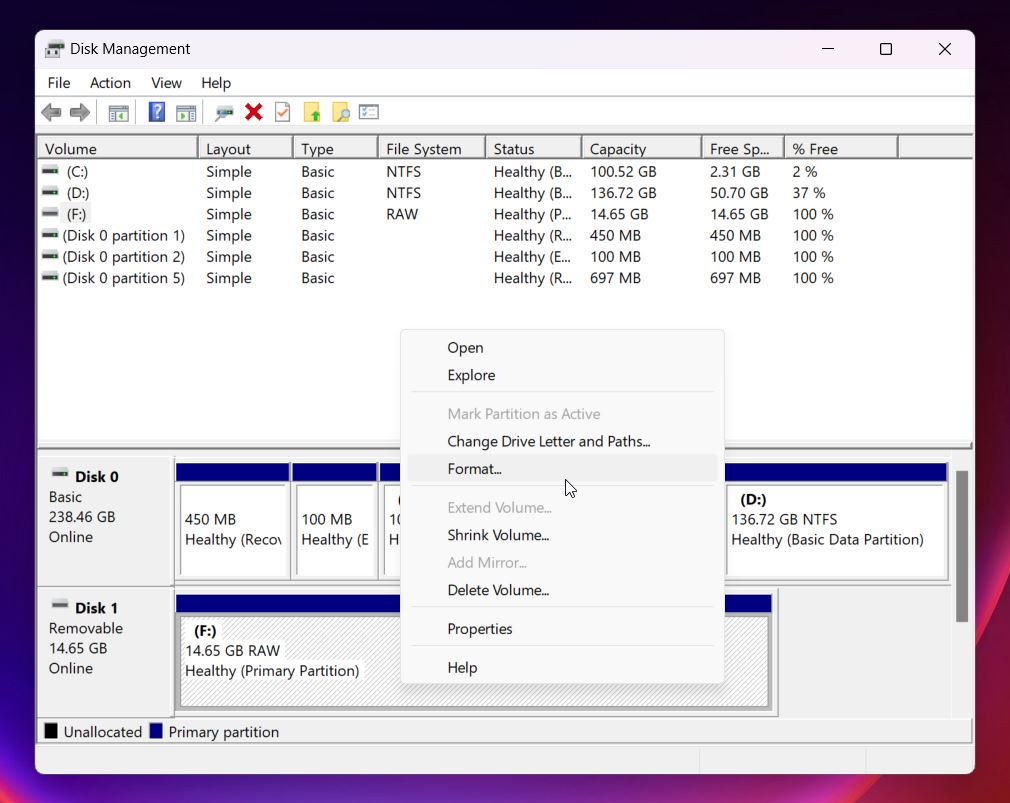The width and height of the screenshot is (1010, 803).
Task: Click the vertical scrollbar thumb in disk pane
Action: tap(962, 546)
